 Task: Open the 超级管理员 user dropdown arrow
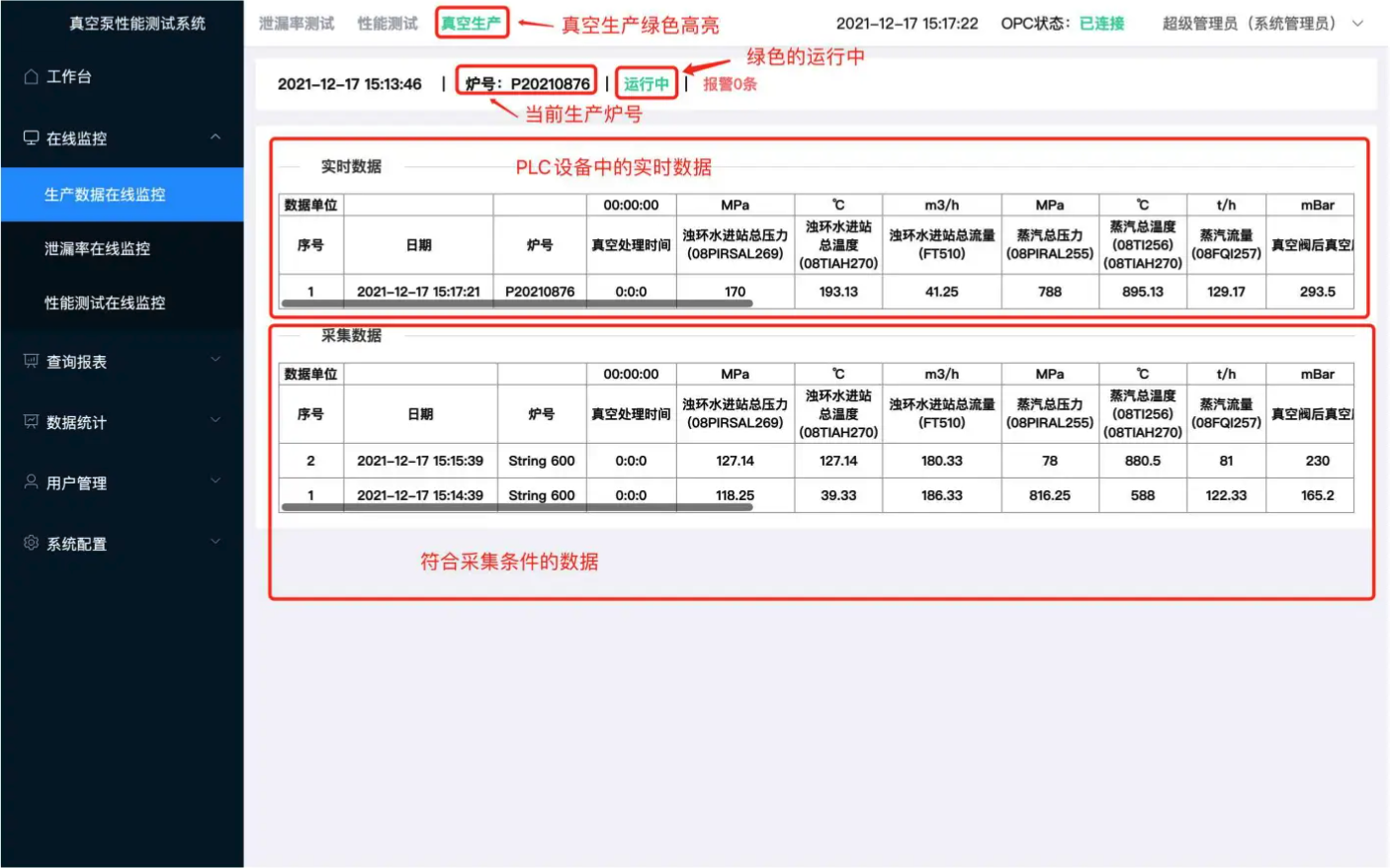tap(1357, 24)
